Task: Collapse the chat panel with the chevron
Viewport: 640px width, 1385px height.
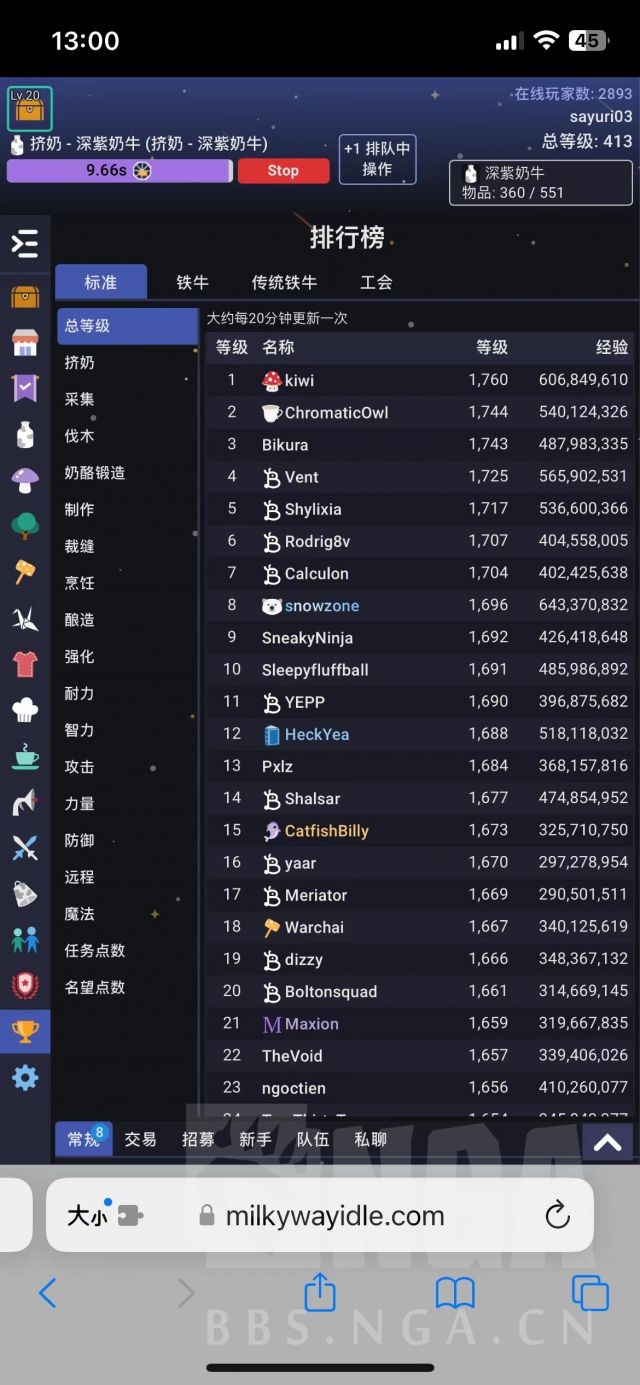Action: (607, 1140)
